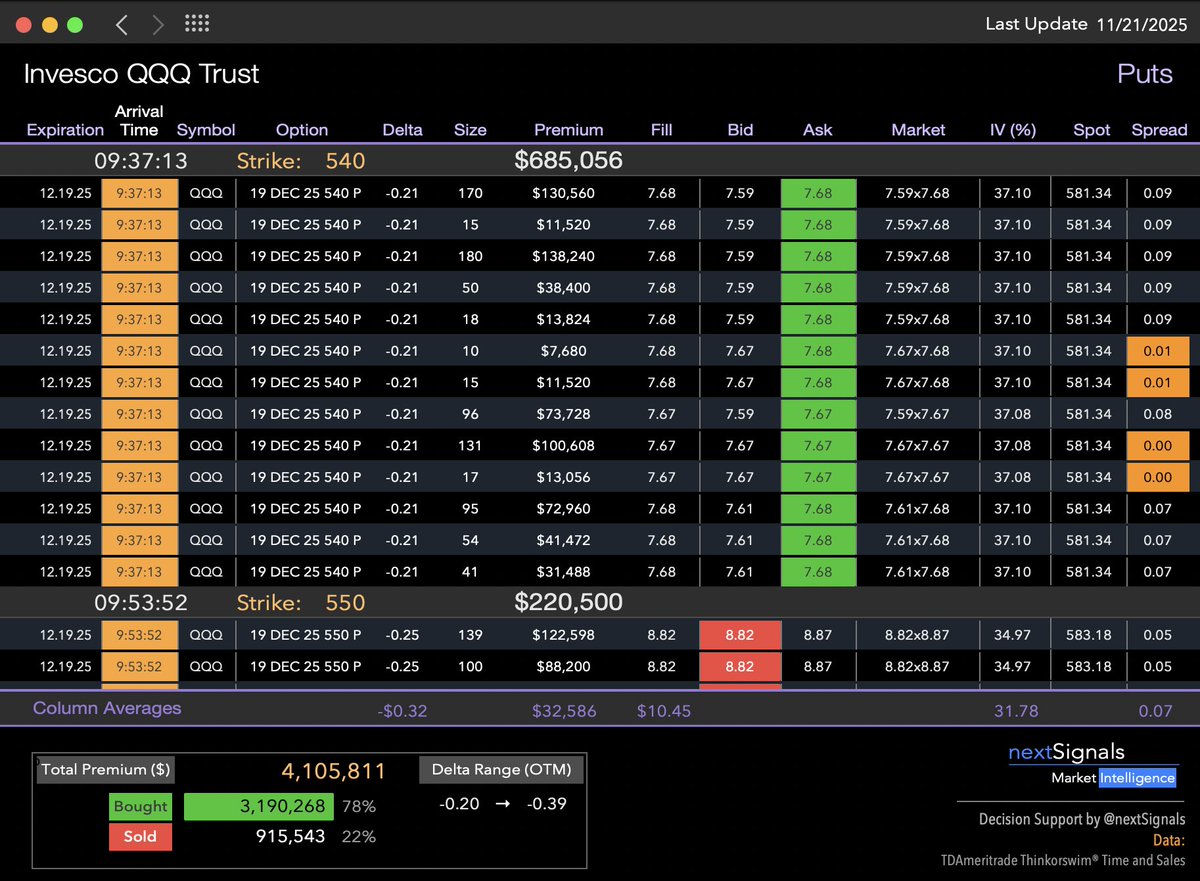The height and width of the screenshot is (881, 1200).
Task: Sort by the Delta column header
Action: [402, 129]
